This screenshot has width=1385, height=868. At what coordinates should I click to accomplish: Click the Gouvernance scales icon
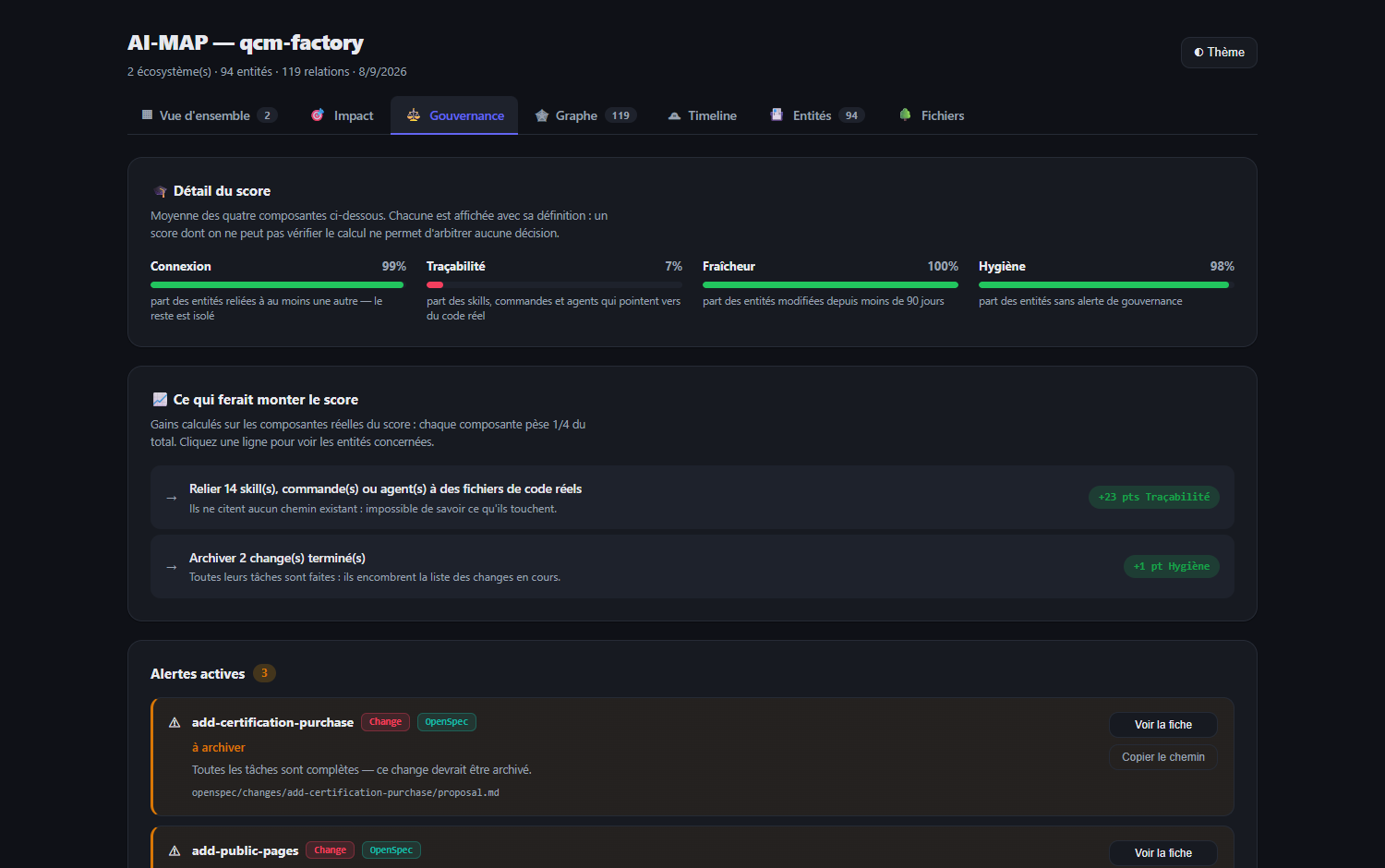(414, 115)
